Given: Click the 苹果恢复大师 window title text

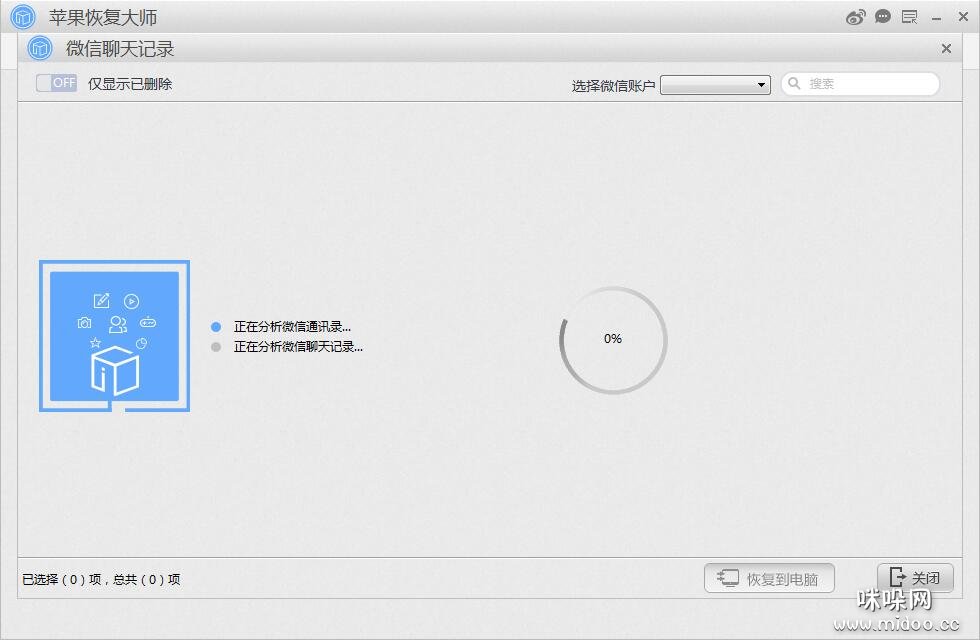Looking at the screenshot, I should [103, 18].
